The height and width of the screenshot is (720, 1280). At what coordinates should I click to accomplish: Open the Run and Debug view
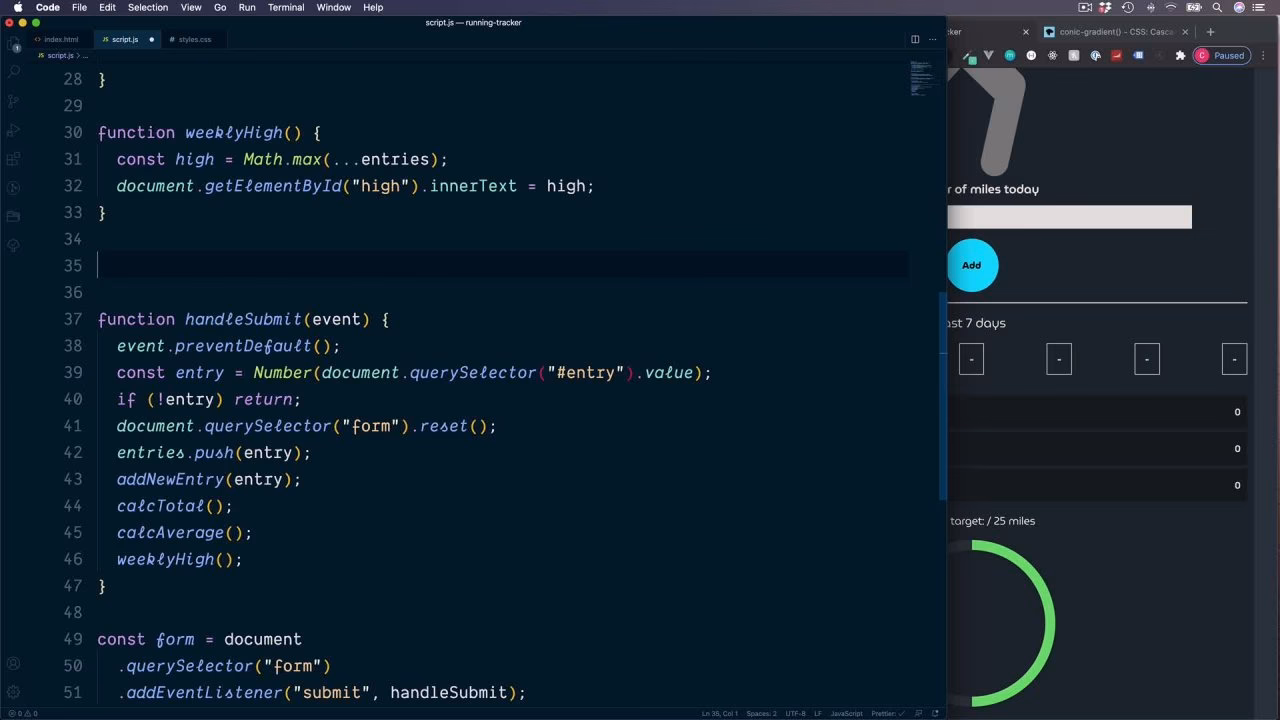point(14,130)
